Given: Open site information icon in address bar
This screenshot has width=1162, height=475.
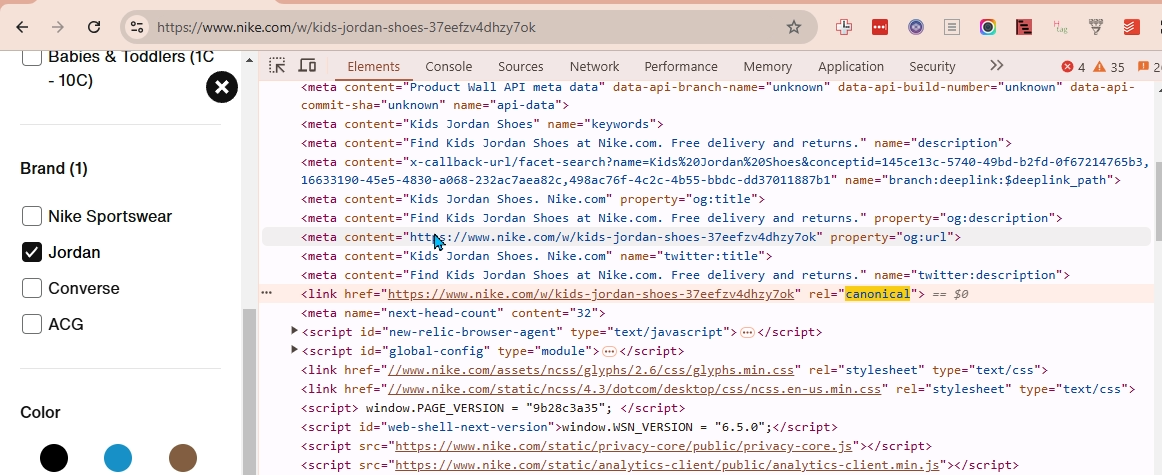Looking at the screenshot, I should pos(136,27).
